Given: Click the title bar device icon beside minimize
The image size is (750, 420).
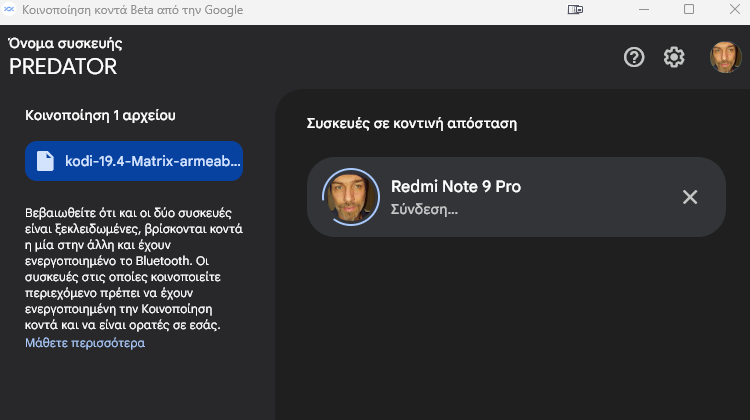Looking at the screenshot, I should 575,10.
